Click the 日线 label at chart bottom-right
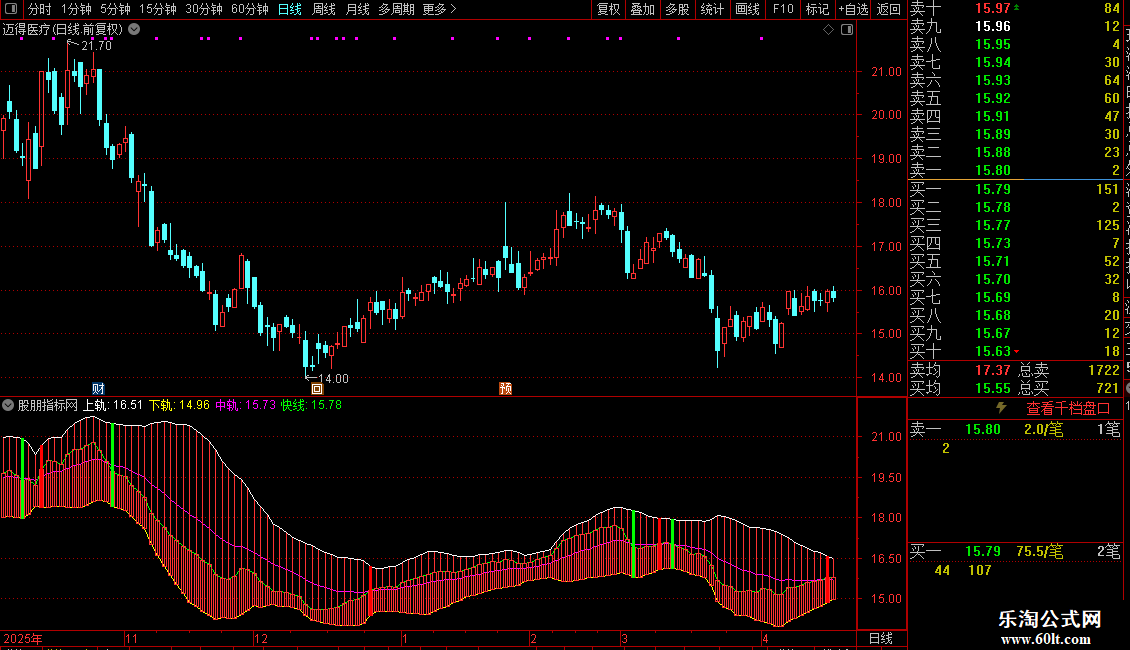Screen dimensions: 1130x650 pyautogui.click(x=881, y=638)
